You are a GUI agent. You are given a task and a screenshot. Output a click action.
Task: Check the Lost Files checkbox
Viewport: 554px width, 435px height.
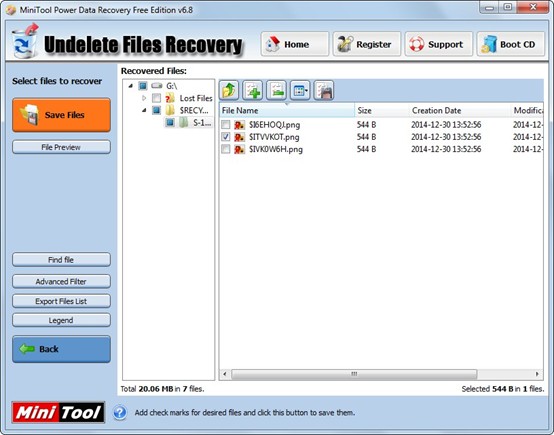pyautogui.click(x=157, y=98)
